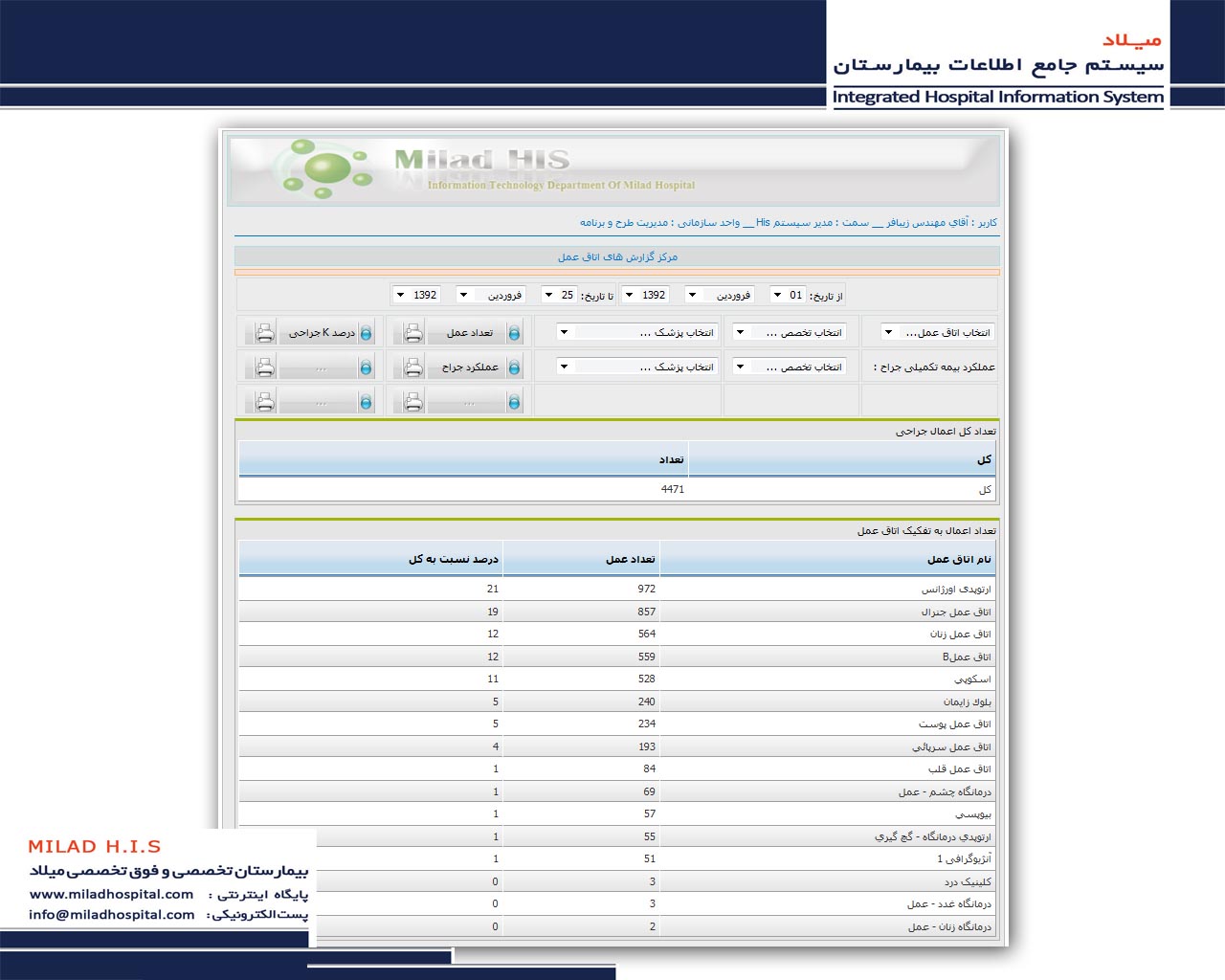
Task: Select the 'اتاق عمل پوست' row name
Action: (x=955, y=724)
